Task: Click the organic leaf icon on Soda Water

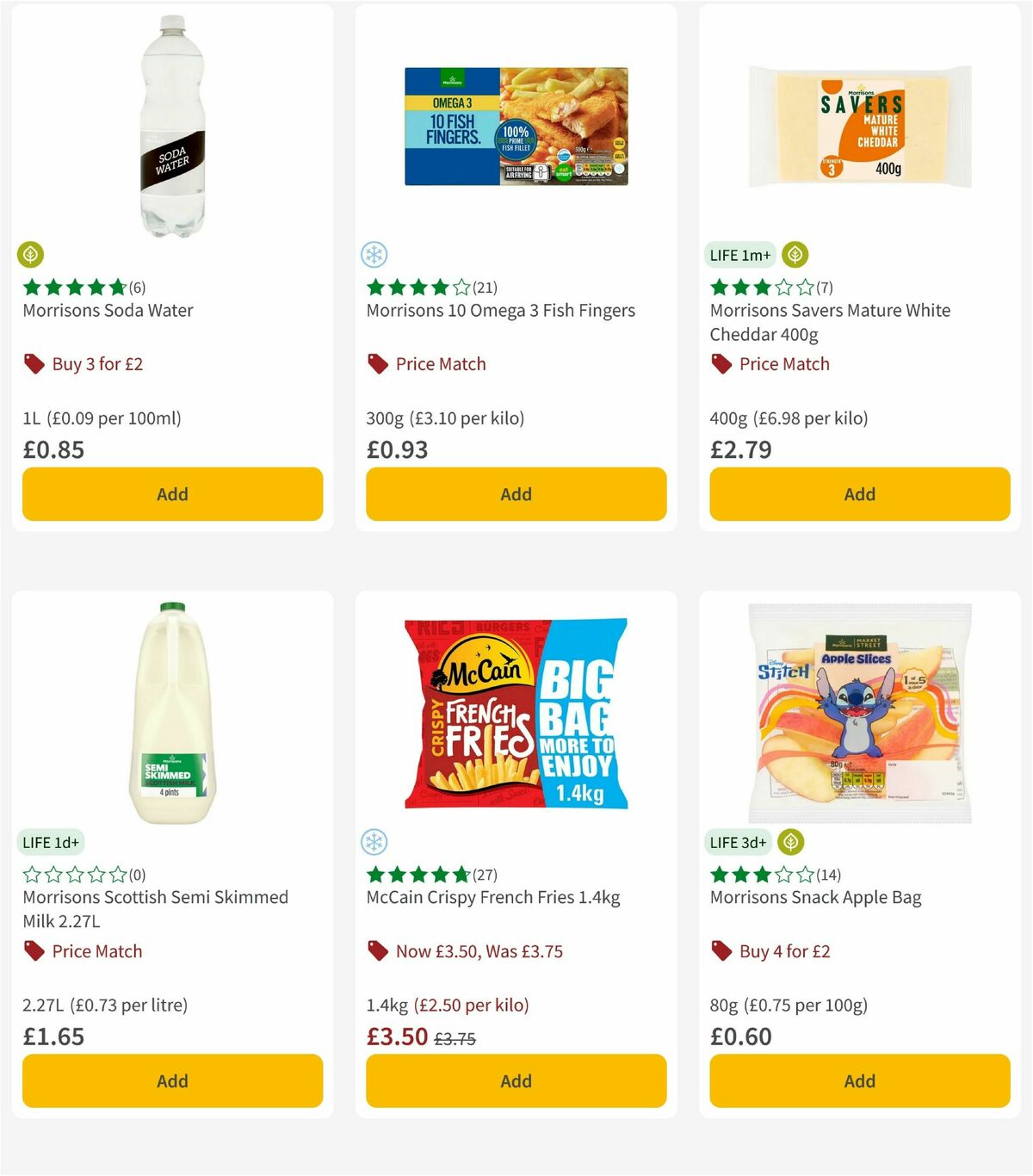Action: [x=30, y=255]
